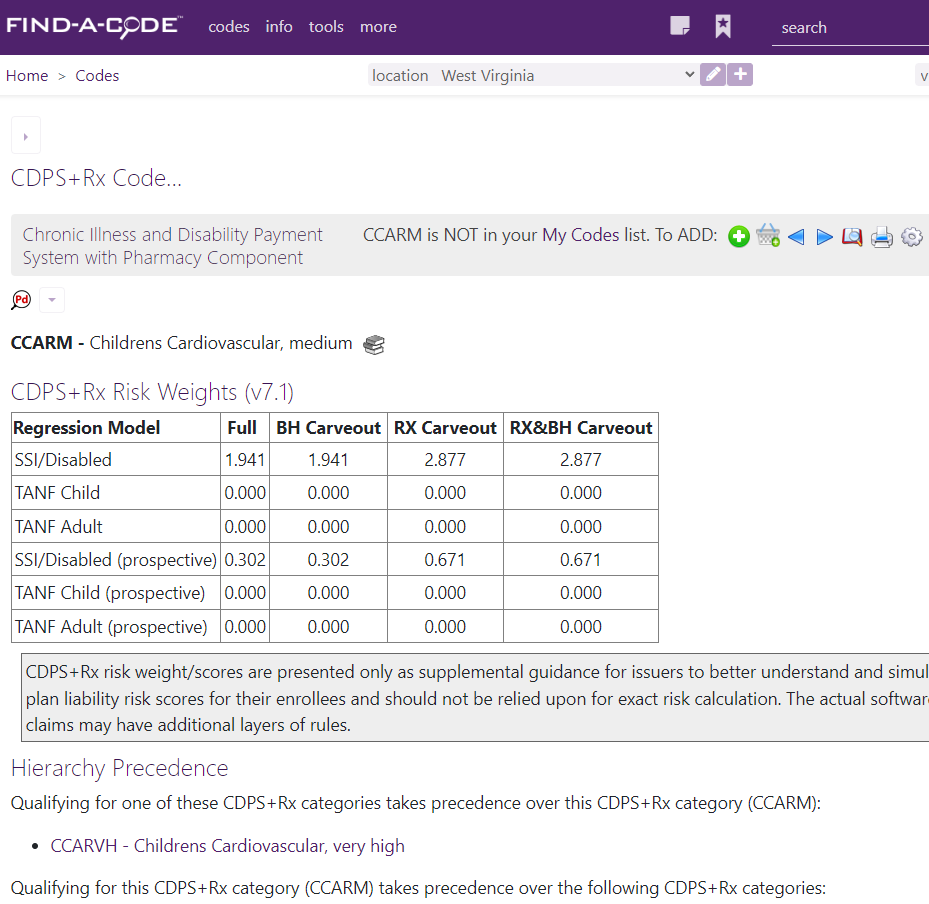This screenshot has height=904, width=929.
Task: Open the My Codes link
Action: tap(580, 235)
